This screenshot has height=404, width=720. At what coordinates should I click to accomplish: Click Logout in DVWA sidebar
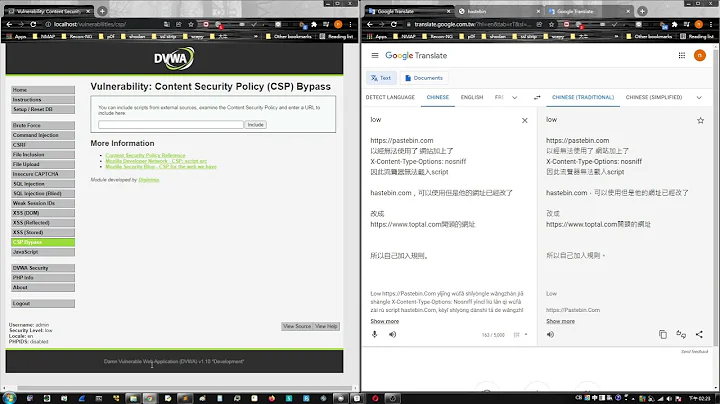point(43,303)
